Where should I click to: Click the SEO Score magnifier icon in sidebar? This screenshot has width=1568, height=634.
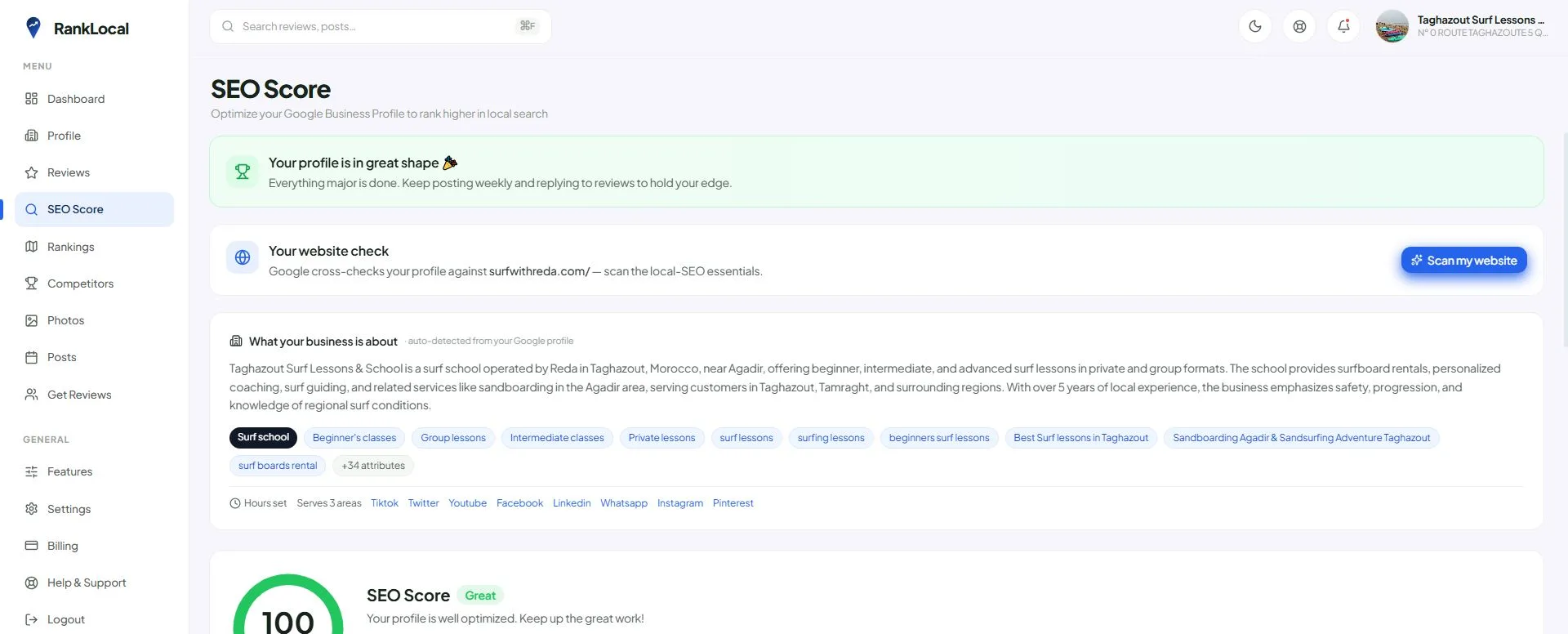pyautogui.click(x=31, y=209)
